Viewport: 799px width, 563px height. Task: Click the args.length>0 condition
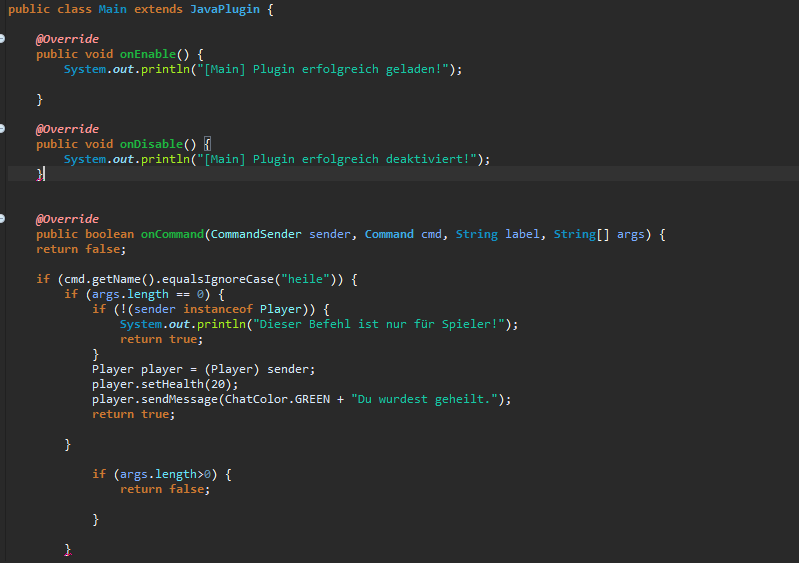[165, 474]
